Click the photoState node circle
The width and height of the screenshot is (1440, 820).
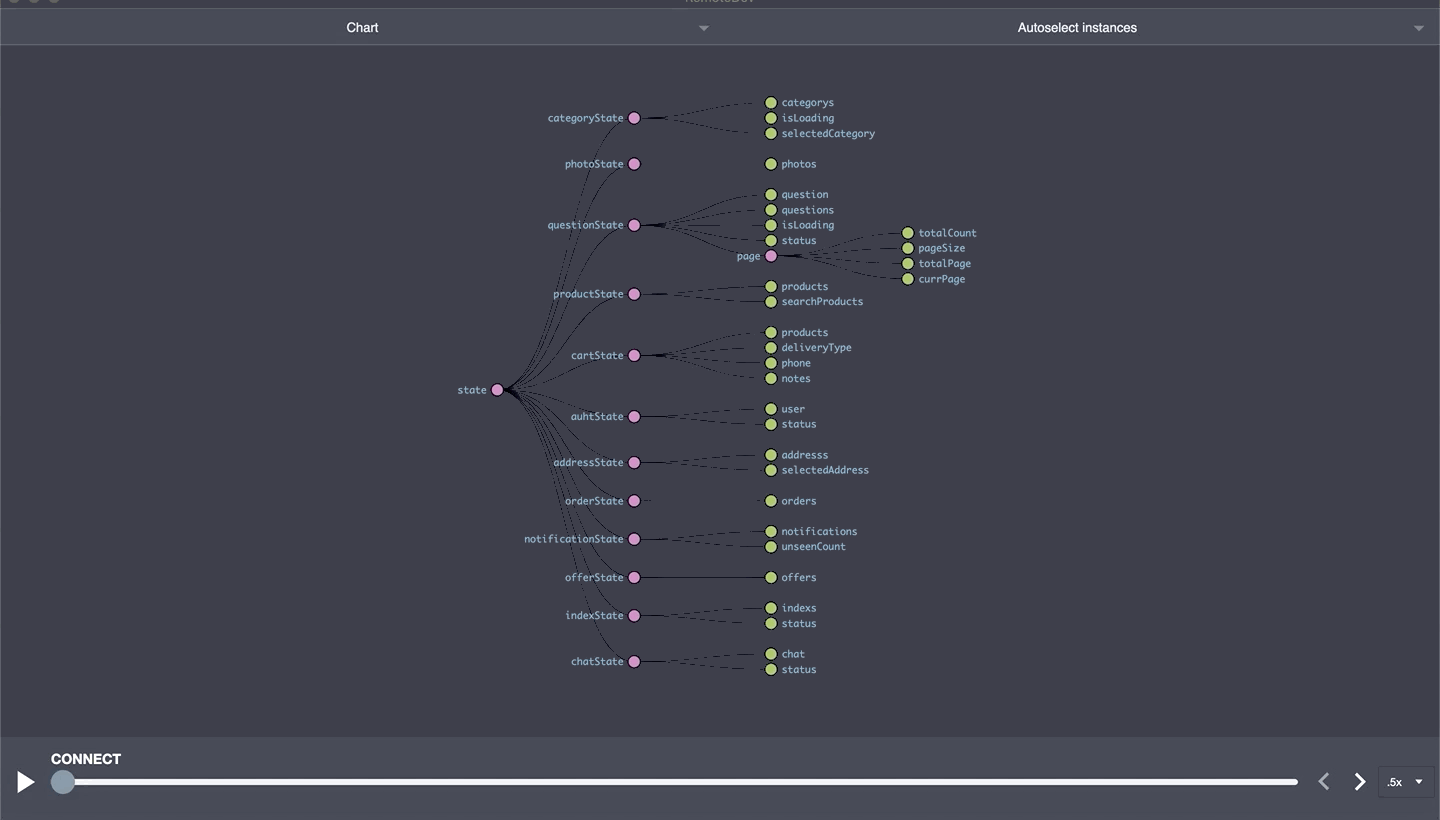pyautogui.click(x=634, y=164)
